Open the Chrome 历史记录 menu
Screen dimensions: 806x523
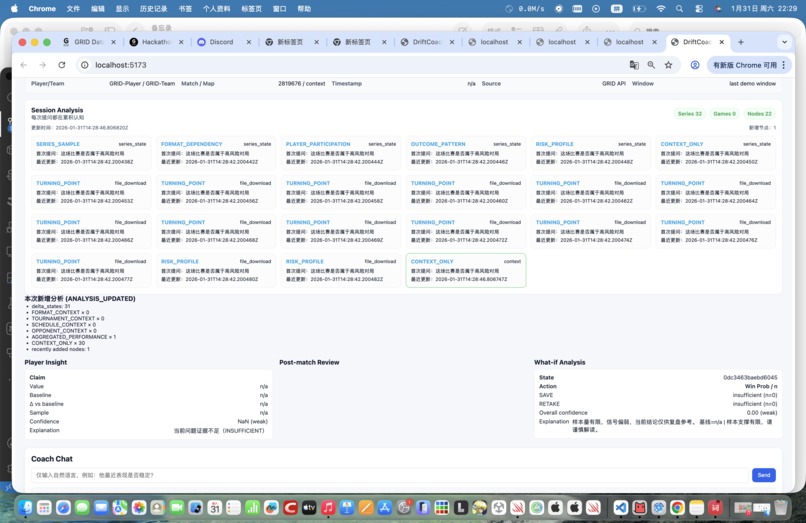pos(153,9)
